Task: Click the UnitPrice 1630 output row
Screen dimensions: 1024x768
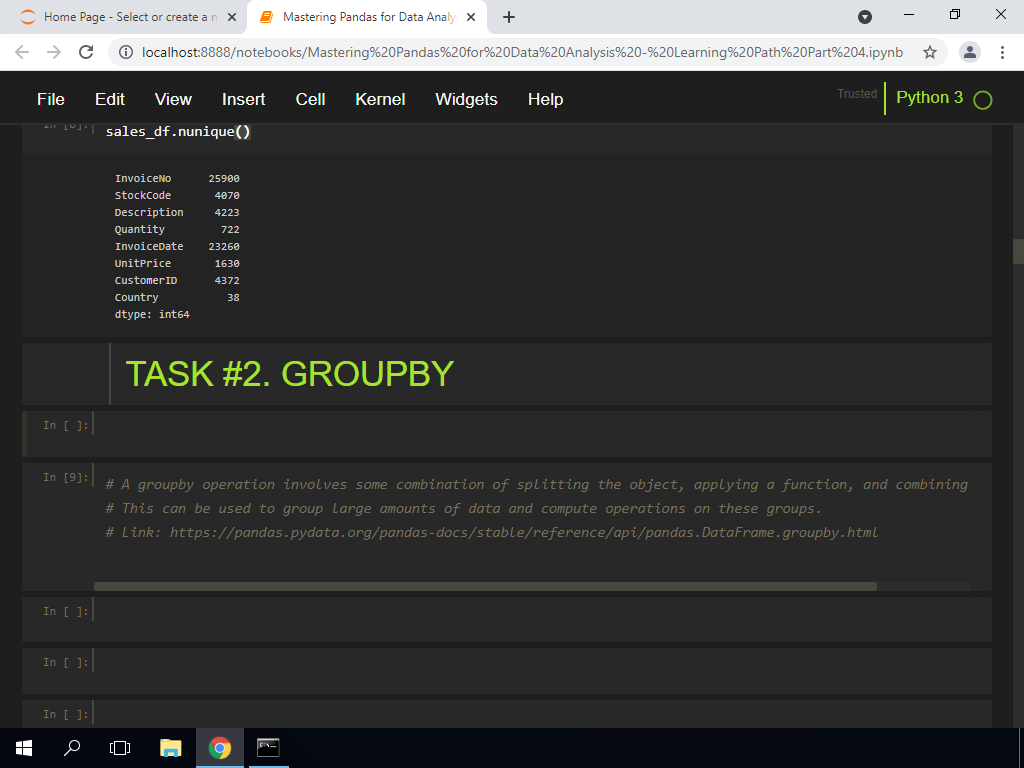Action: pos(177,263)
